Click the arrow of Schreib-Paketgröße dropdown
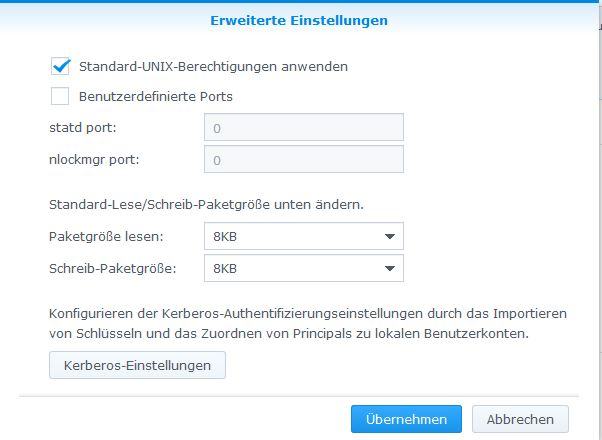The width and height of the screenshot is (602, 440). [389, 269]
